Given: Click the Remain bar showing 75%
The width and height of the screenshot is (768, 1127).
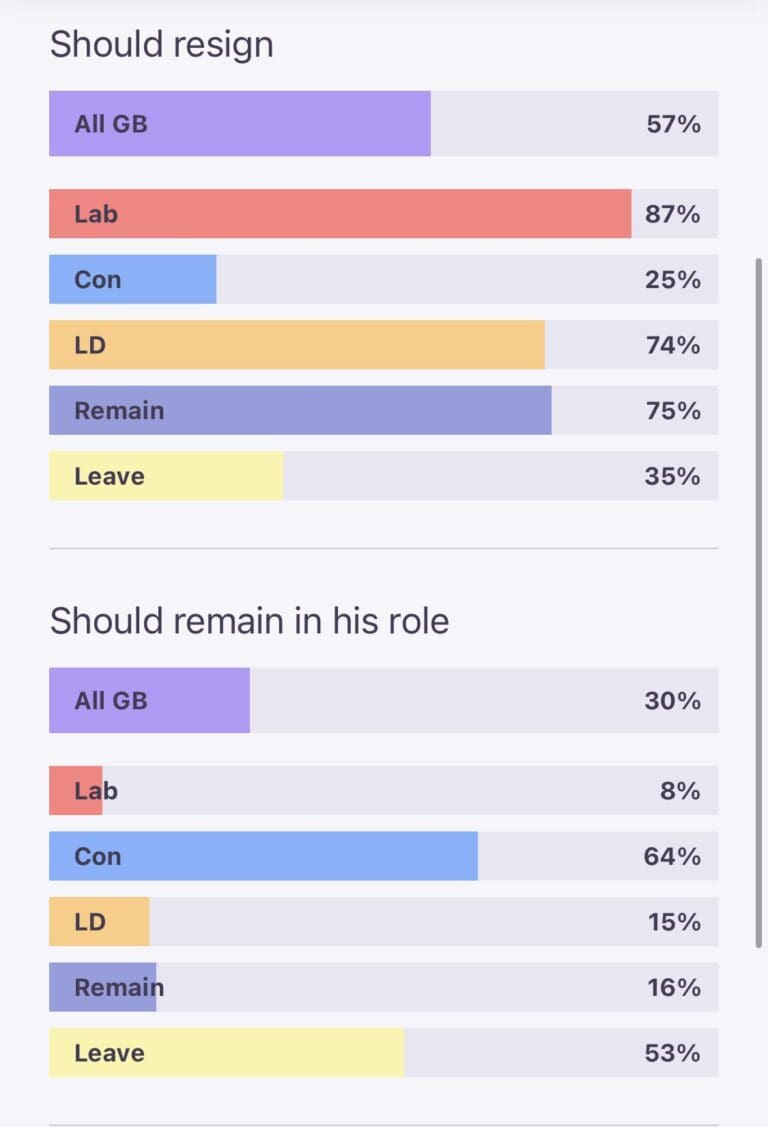Looking at the screenshot, I should pyautogui.click(x=300, y=411).
